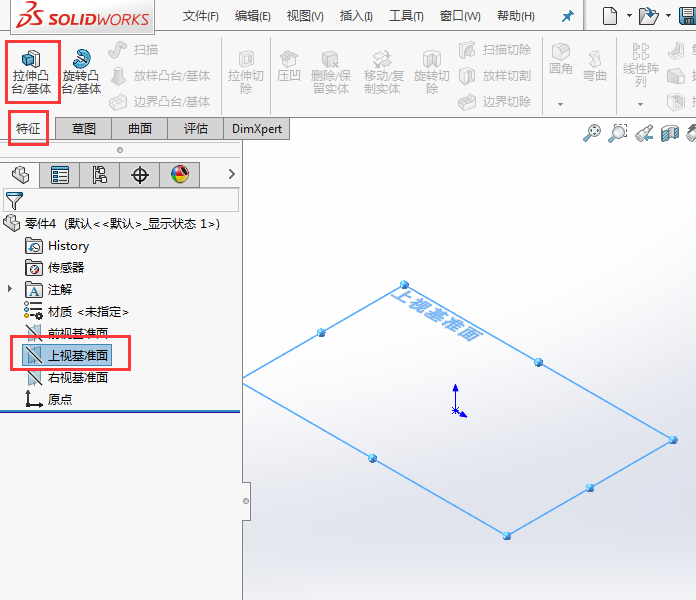
Task: Select the 旋转凸台/基体 revolve boss tool
Action: click(81, 71)
